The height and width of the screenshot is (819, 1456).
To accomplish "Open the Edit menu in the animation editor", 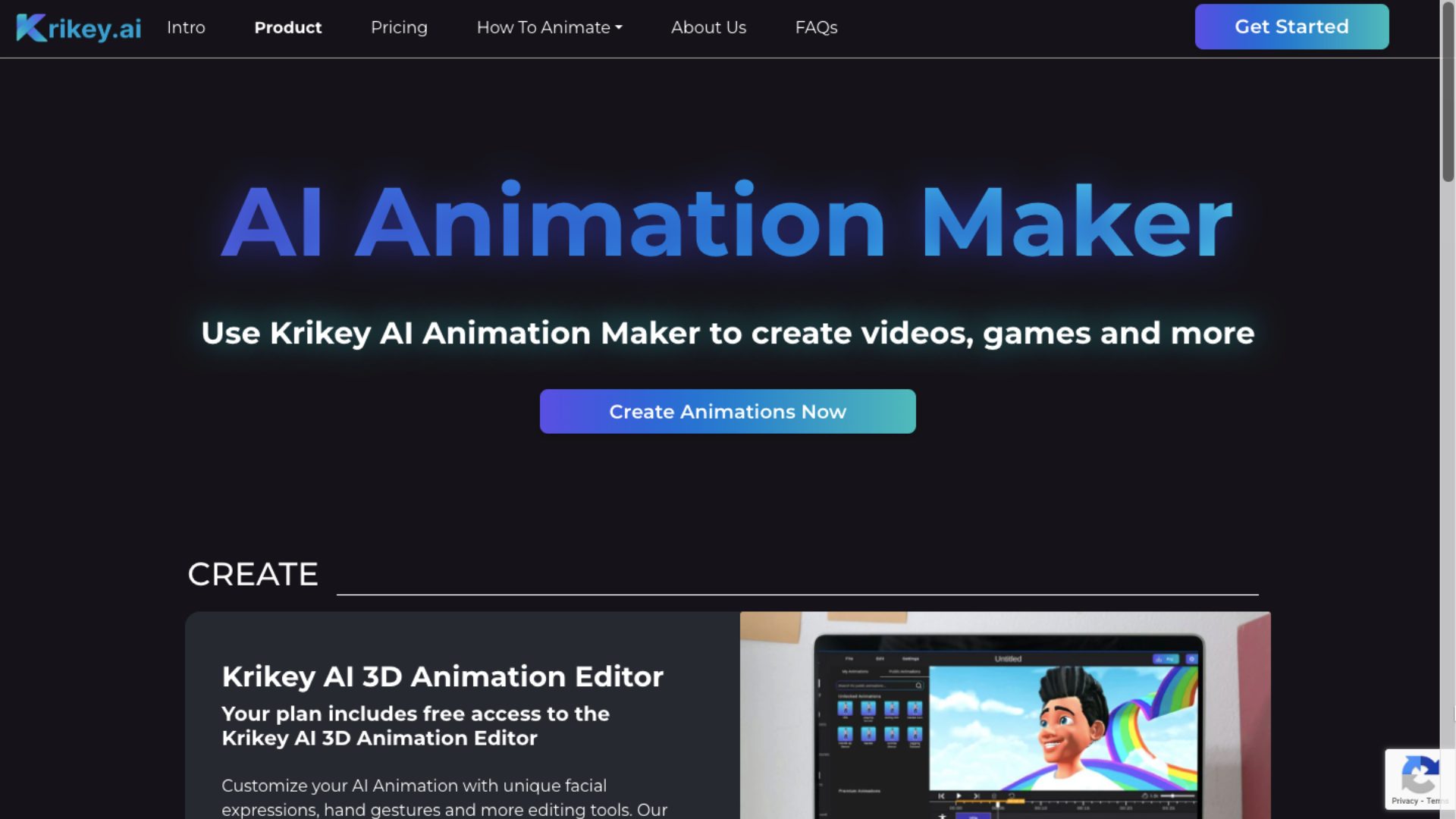I will (879, 659).
